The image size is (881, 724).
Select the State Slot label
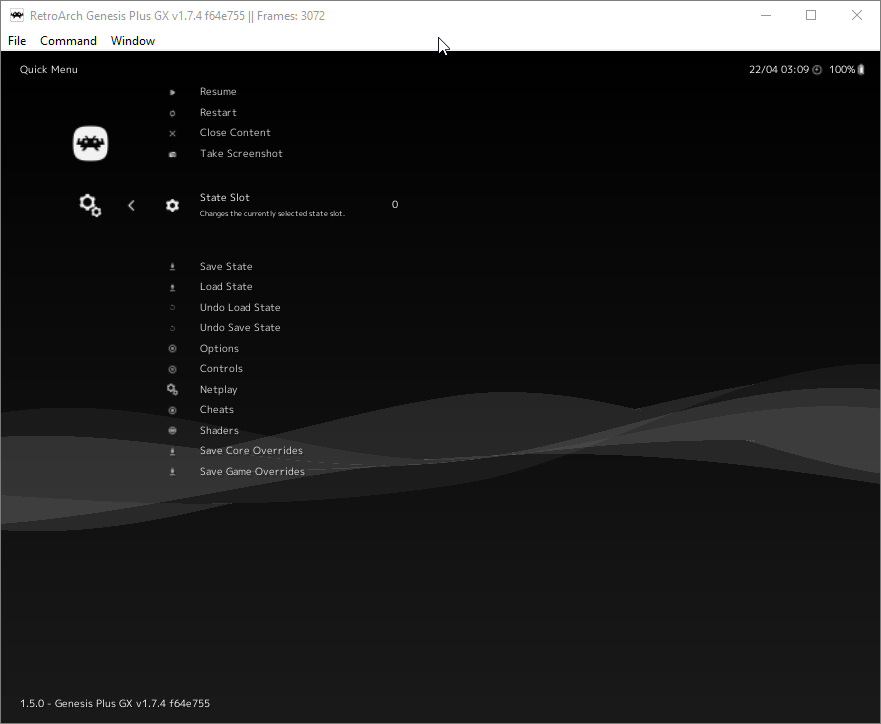225,197
